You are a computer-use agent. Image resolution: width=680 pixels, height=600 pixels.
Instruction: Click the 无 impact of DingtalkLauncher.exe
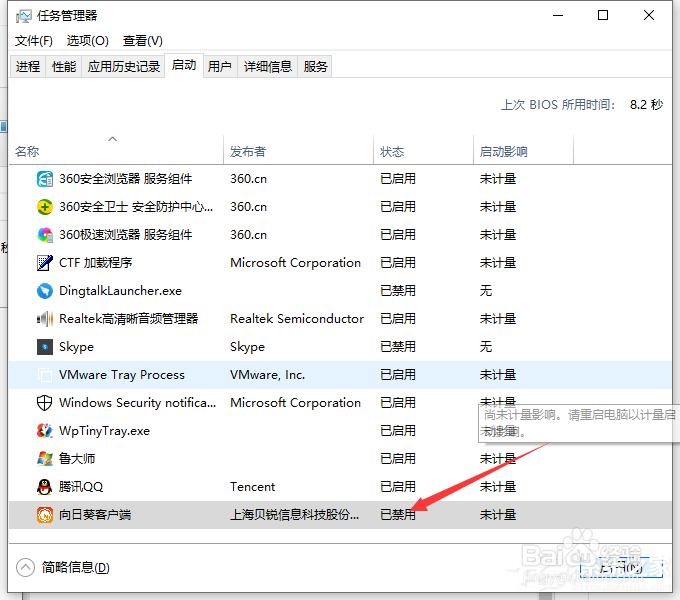tap(486, 290)
